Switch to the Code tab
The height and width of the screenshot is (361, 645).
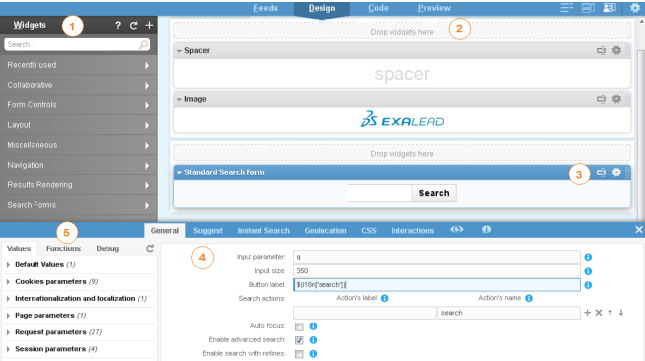pos(378,8)
